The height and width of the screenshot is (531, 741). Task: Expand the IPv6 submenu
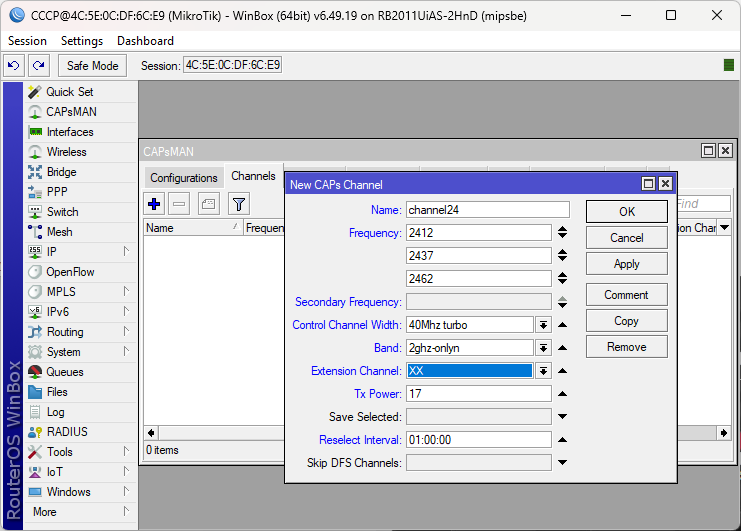126,311
